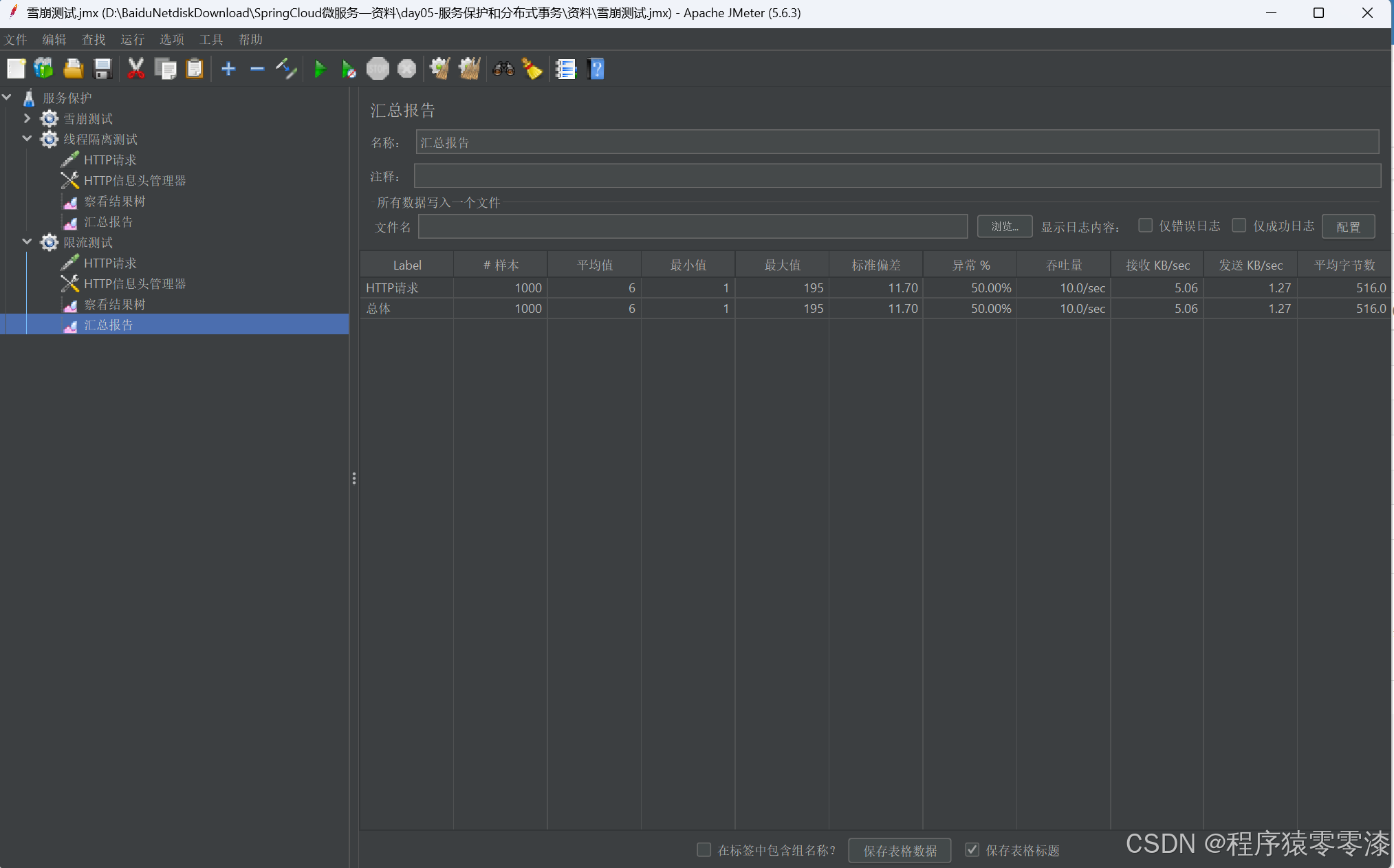This screenshot has width=1394, height=868.
Task: Open Help with the question mark icon
Action: click(596, 69)
